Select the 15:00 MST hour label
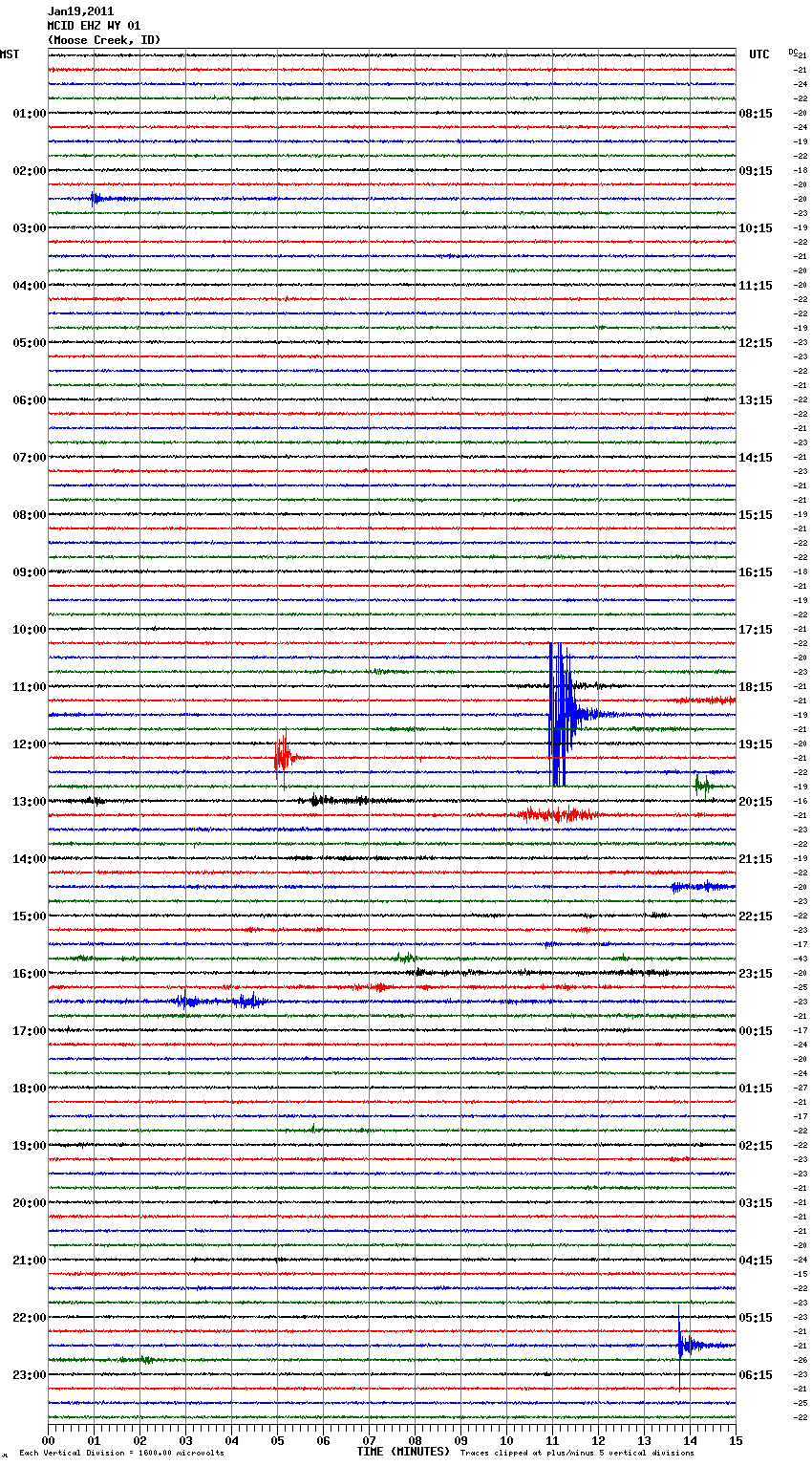The image size is (812, 1466). click(x=29, y=916)
